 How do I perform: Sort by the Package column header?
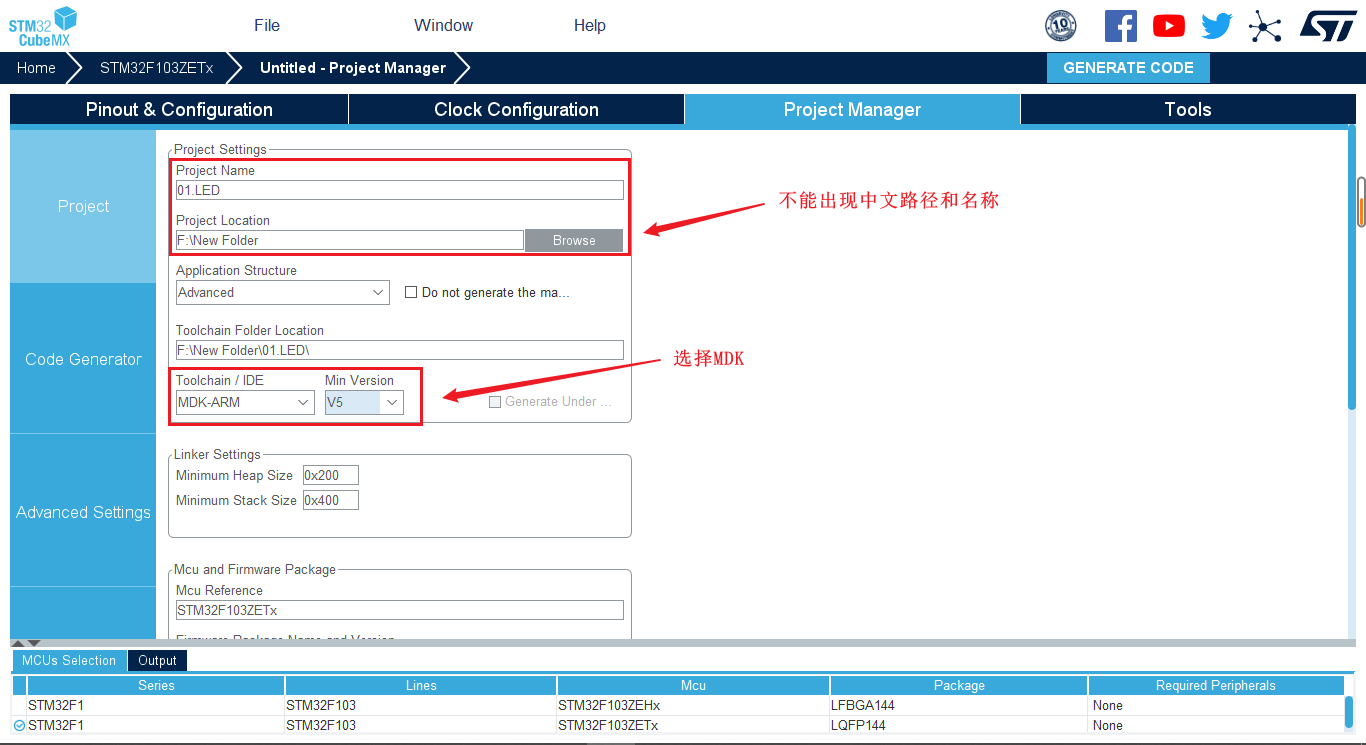tap(959, 685)
